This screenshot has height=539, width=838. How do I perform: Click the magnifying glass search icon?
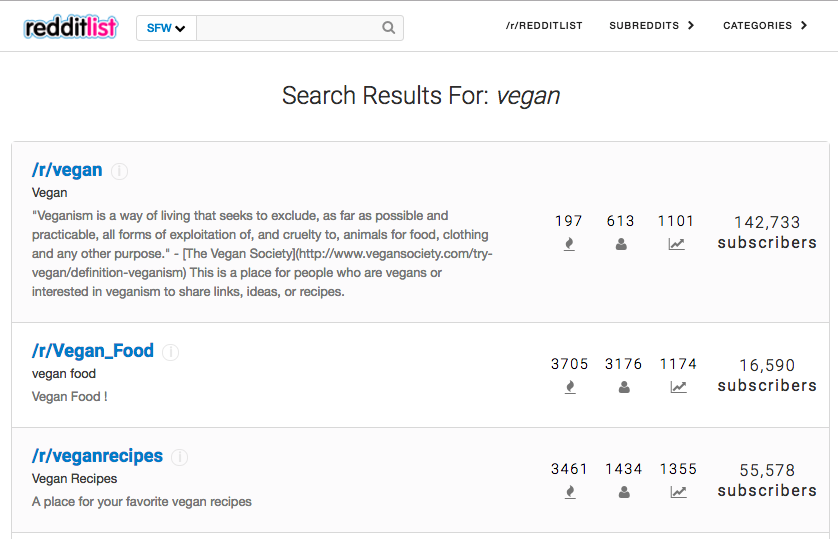pos(389,28)
